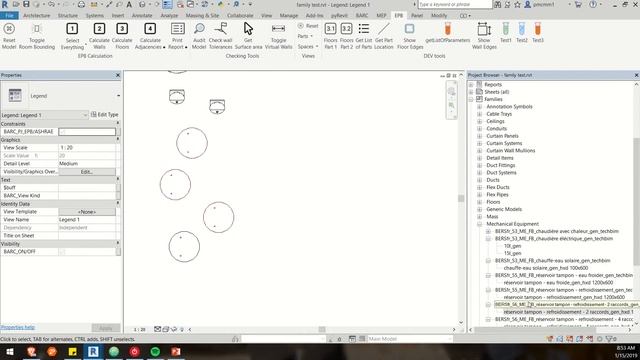The height and width of the screenshot is (360, 640).
Task: Switch to the Annotate ribbon tab
Action: pos(142,16)
